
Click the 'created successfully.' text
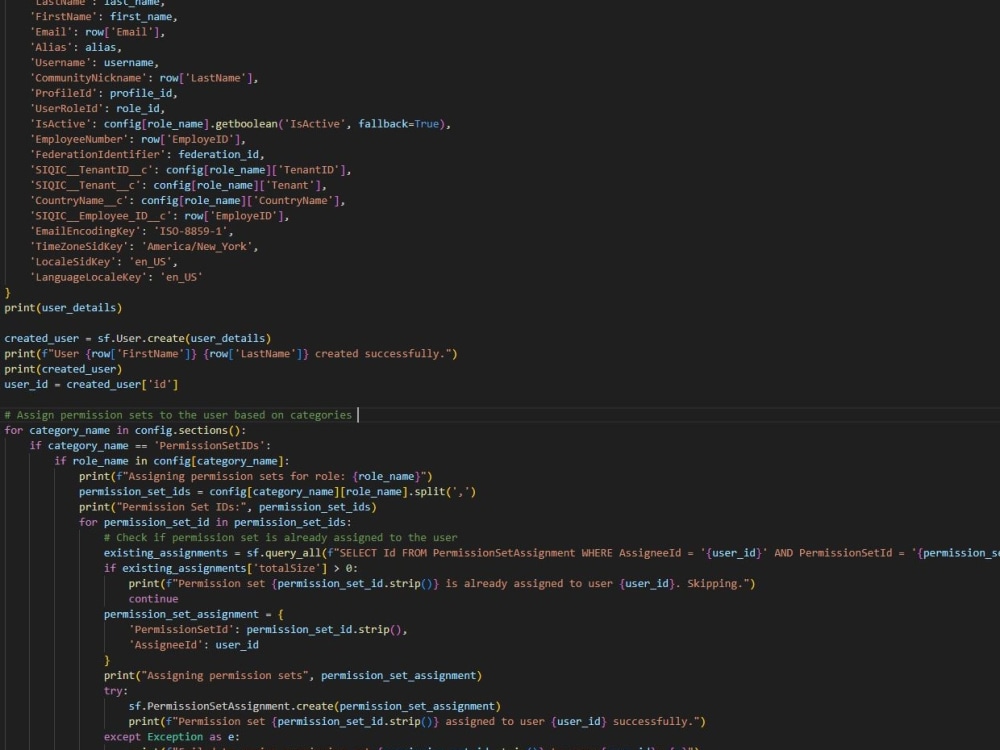[383, 353]
